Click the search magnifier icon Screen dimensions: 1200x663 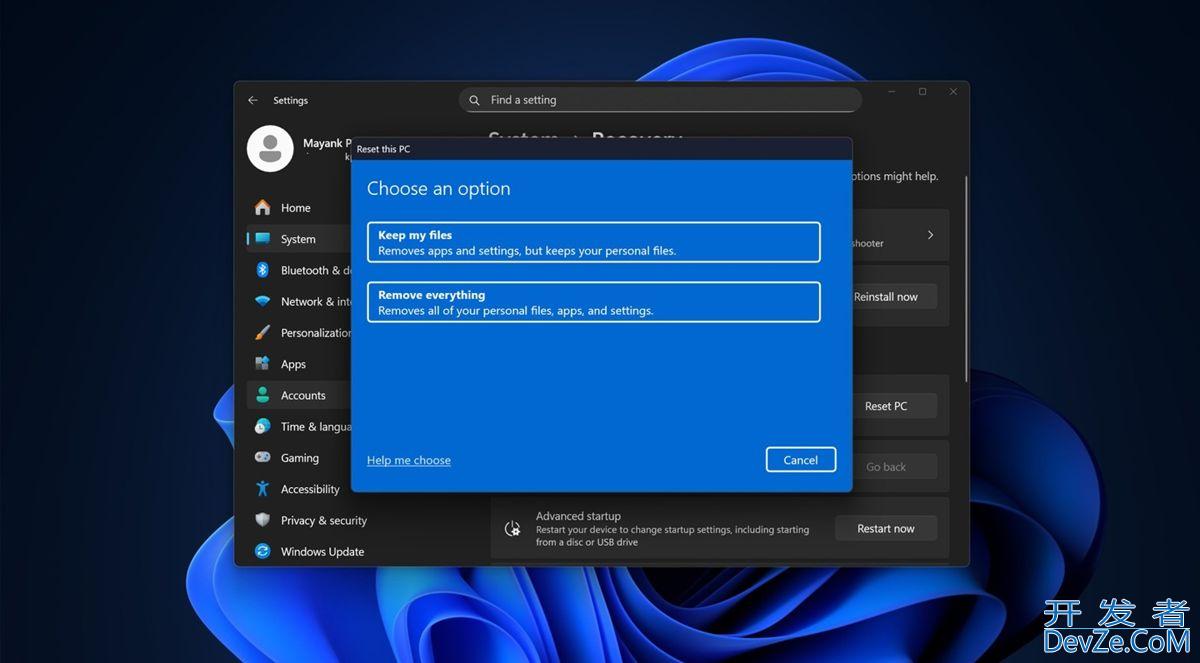475,100
